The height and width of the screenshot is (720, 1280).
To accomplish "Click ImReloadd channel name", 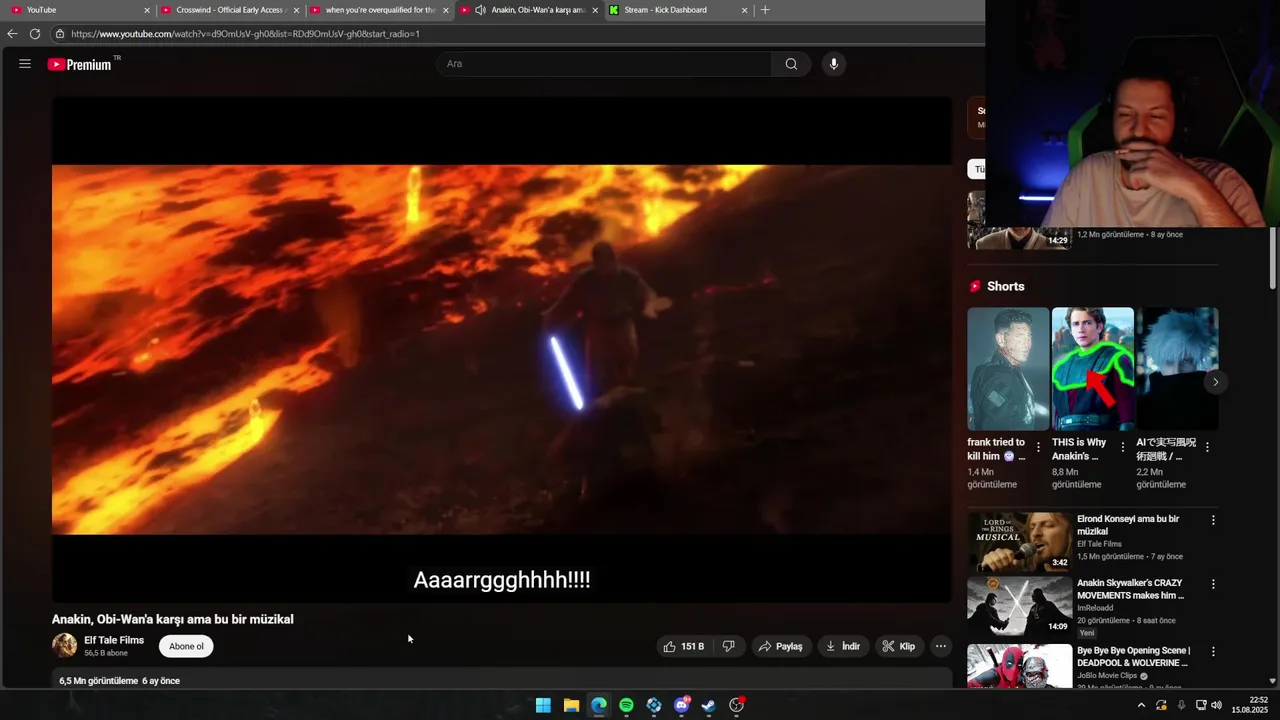I will (x=1095, y=608).
